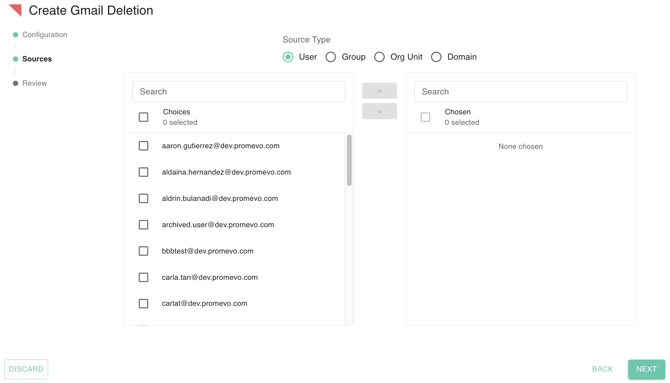Select the User source type radio
The image size is (670, 383).
[288, 57]
